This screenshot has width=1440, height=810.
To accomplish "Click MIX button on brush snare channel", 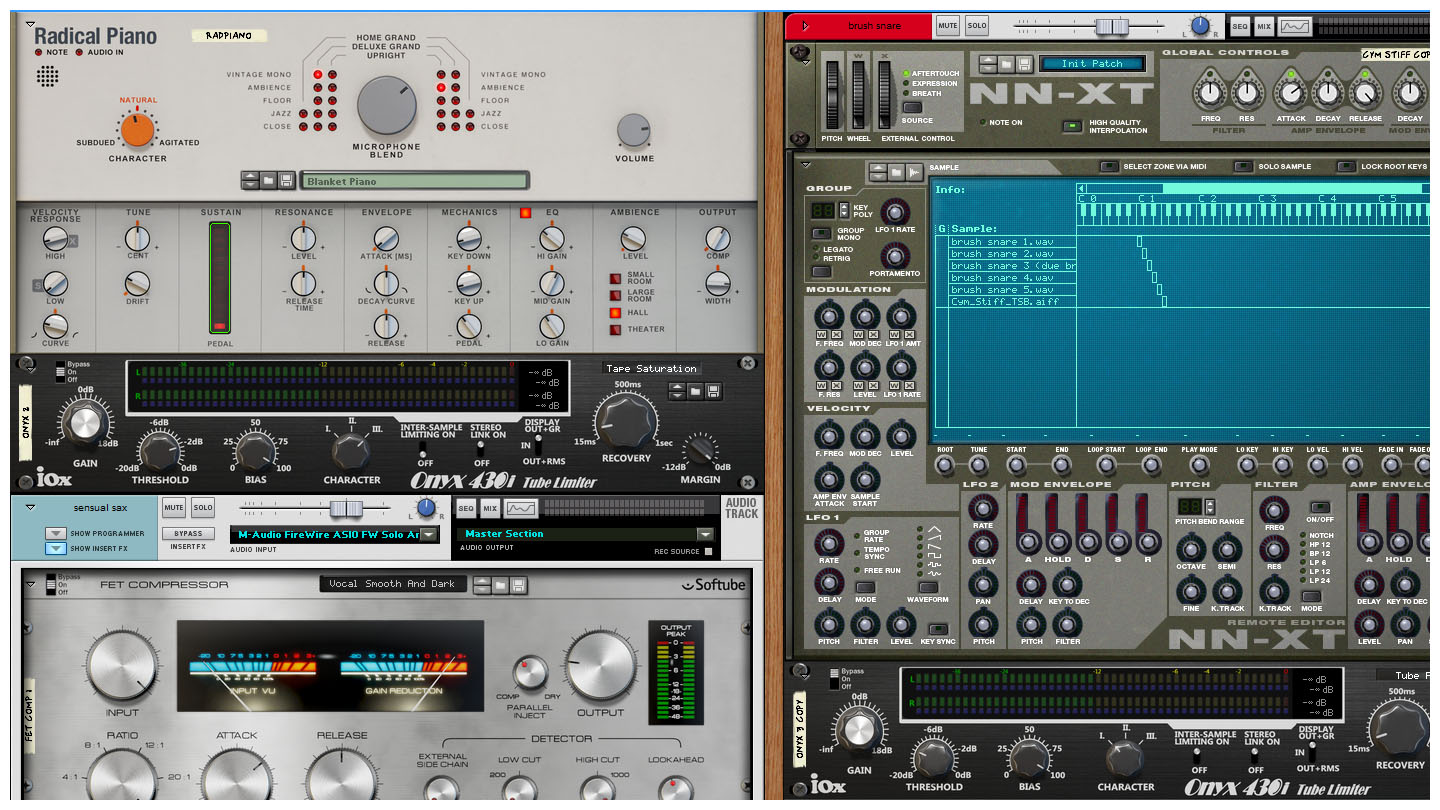I will 1264,26.
